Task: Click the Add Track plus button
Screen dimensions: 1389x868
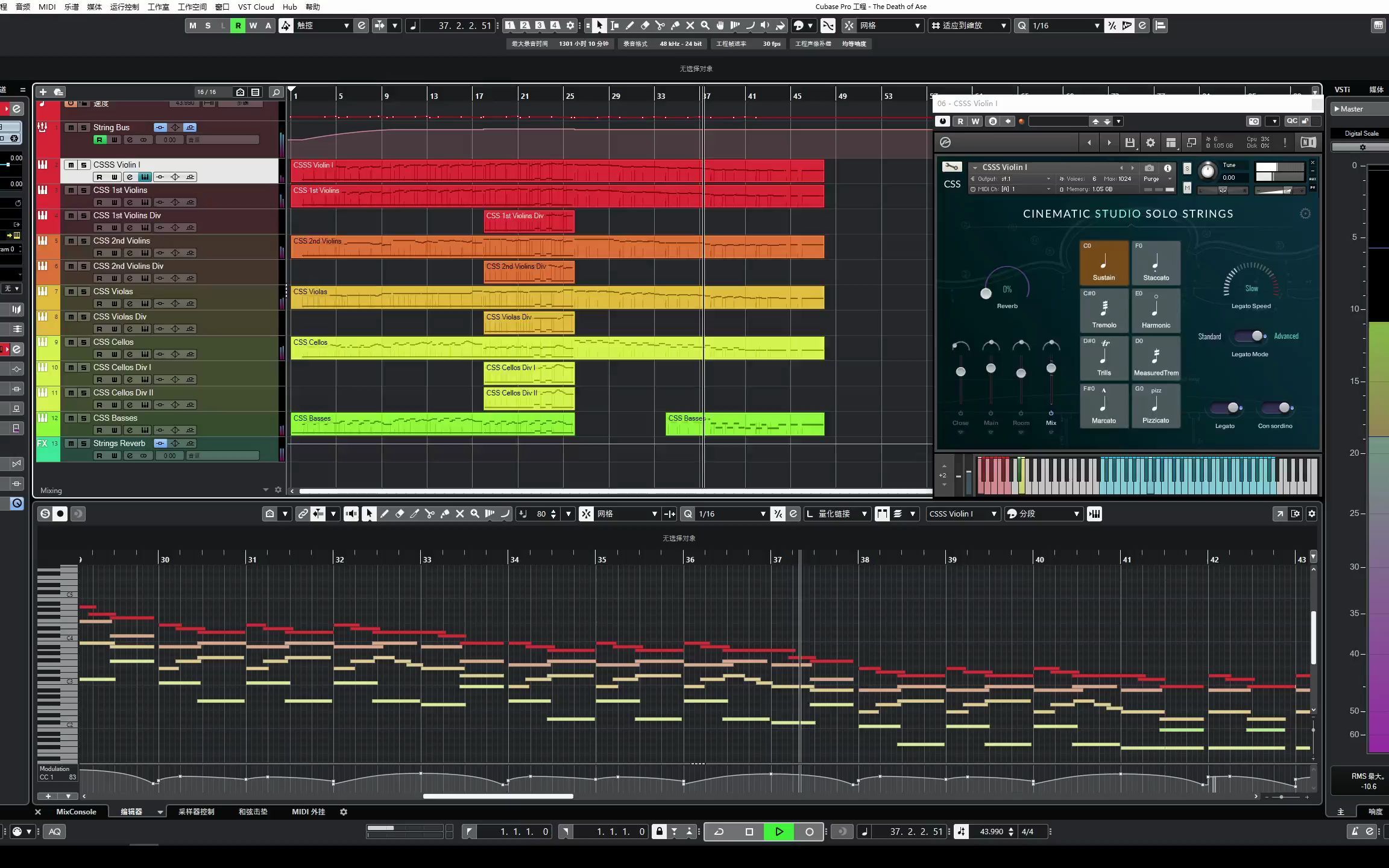Action: tap(43, 92)
